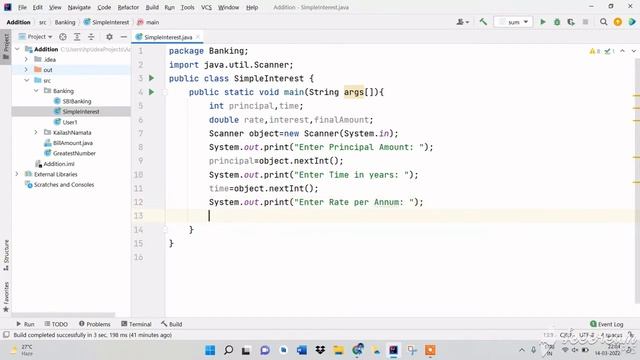Open IntelliJ IDEA from the taskbar
This screenshot has height=360, width=640.
click(393, 350)
